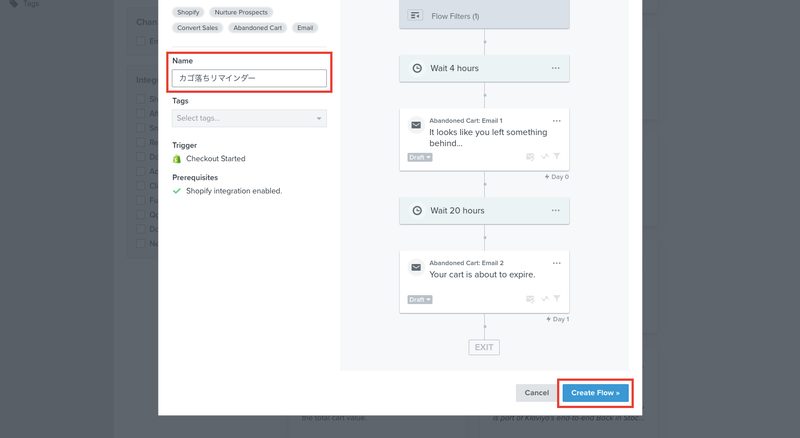
Task: Click the clock icon of Wait 20 hours
Action: pos(417,210)
